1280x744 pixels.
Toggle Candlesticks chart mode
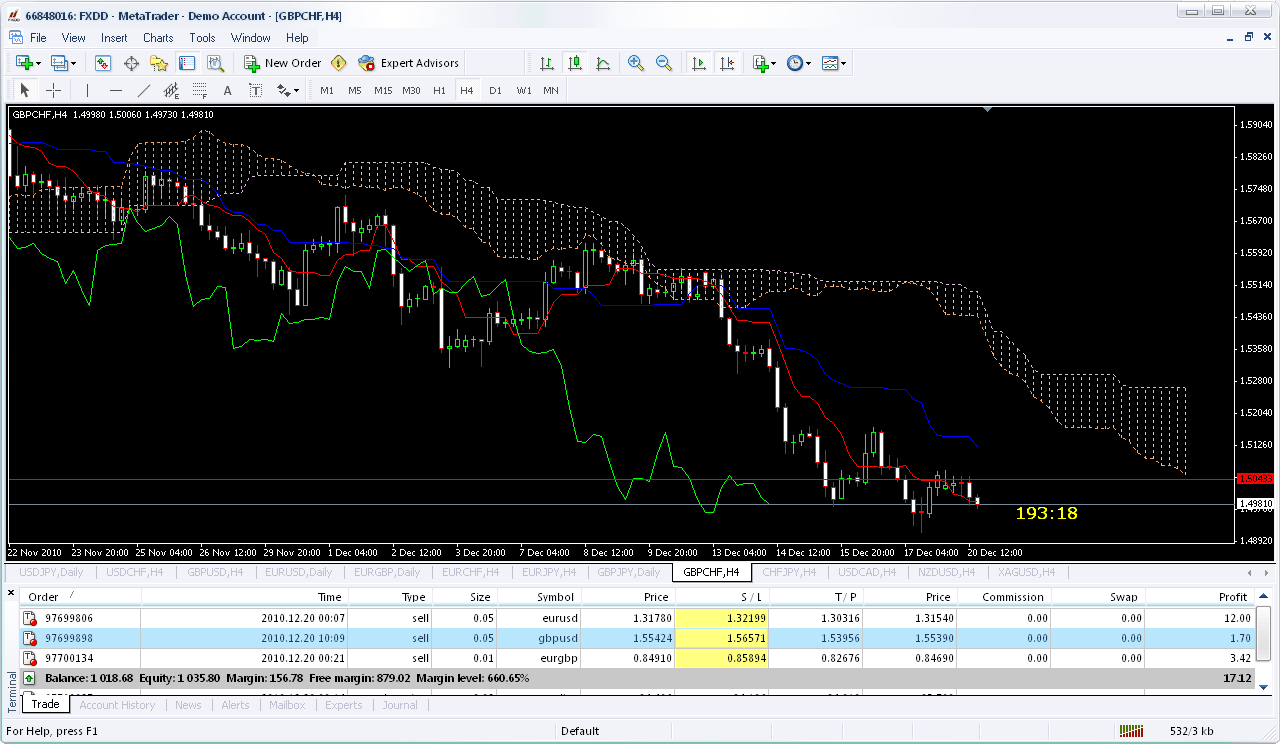(x=575, y=63)
